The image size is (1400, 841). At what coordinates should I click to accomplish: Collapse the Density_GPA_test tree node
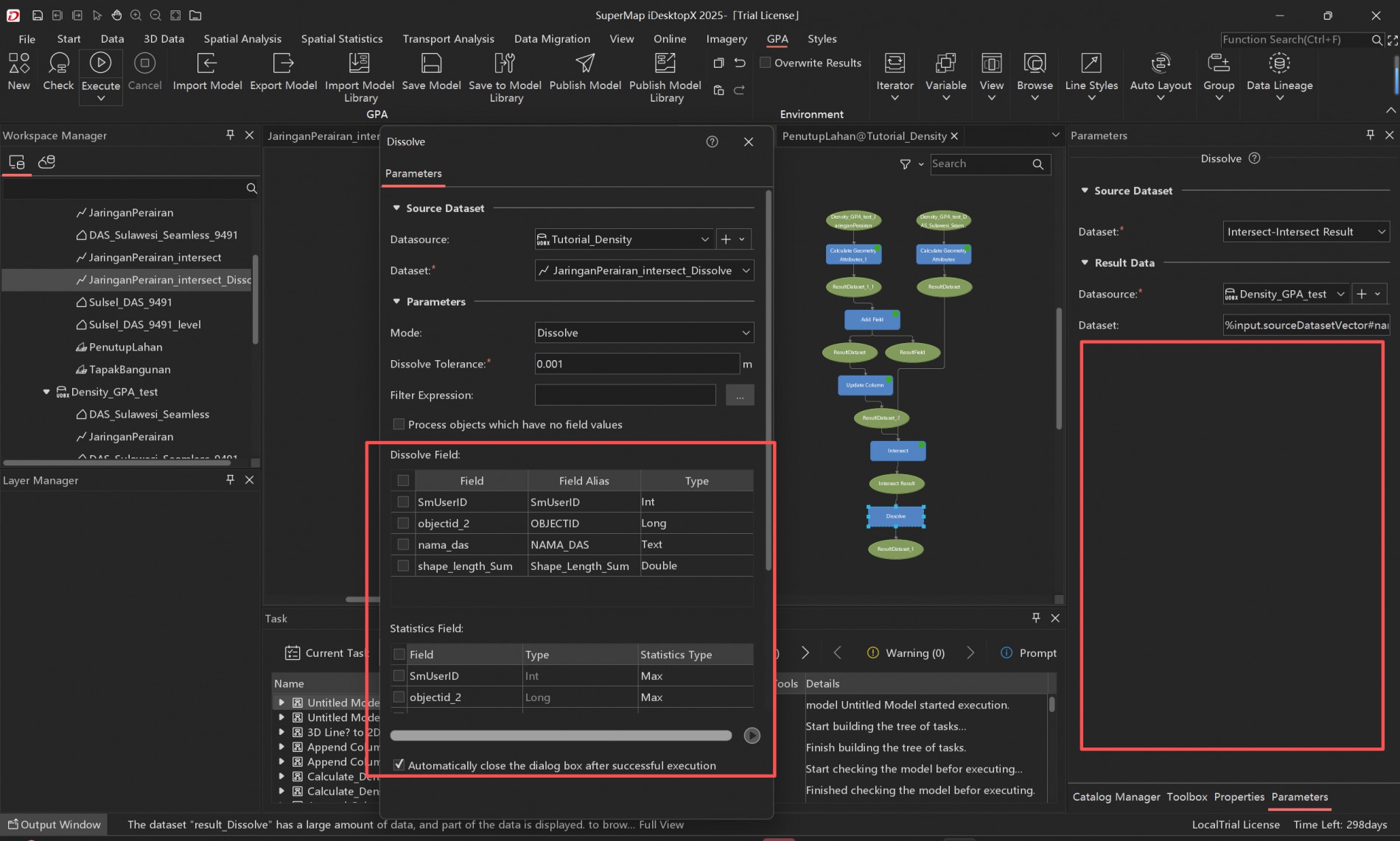[46, 392]
